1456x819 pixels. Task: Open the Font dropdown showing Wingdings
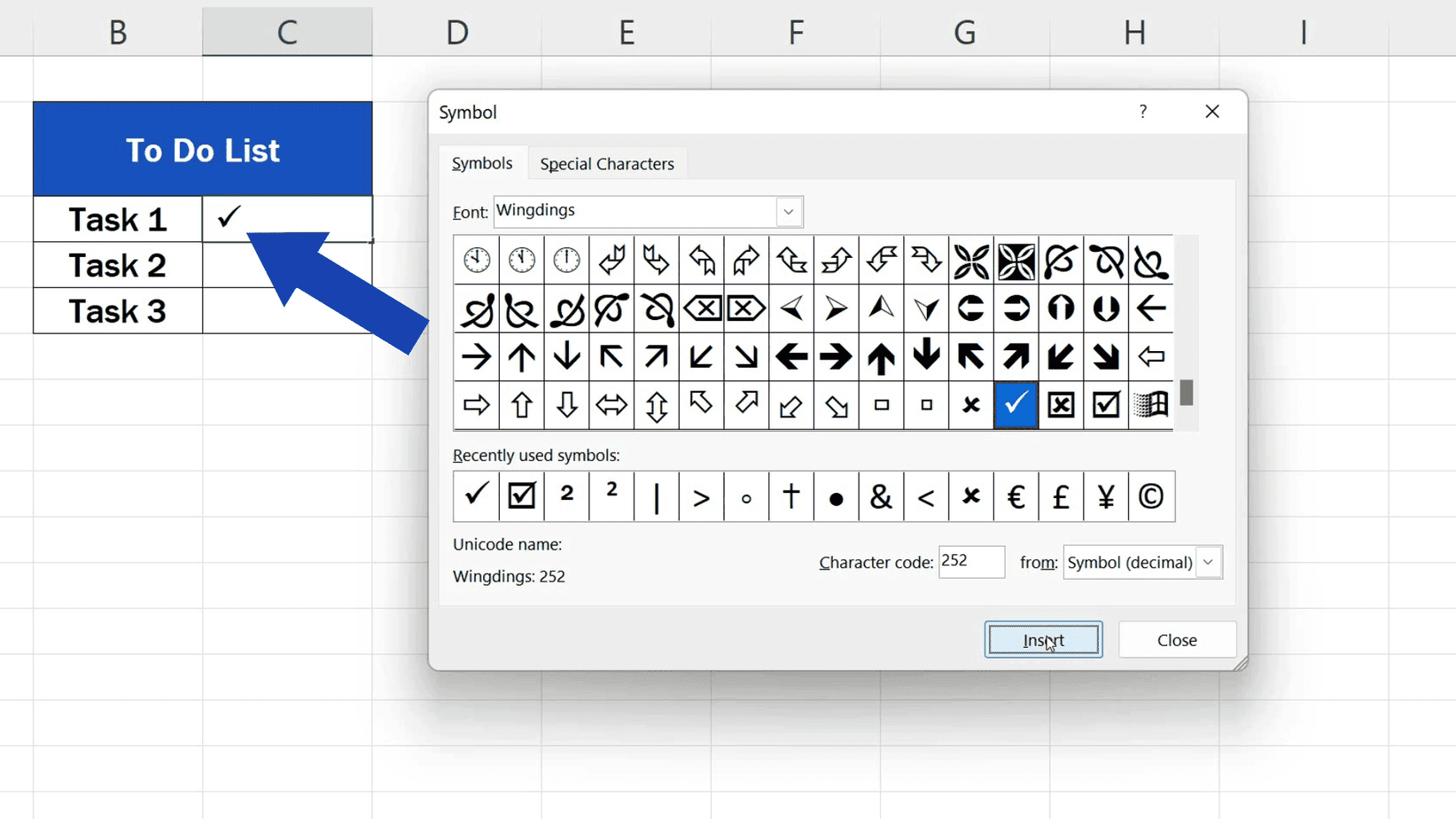787,211
